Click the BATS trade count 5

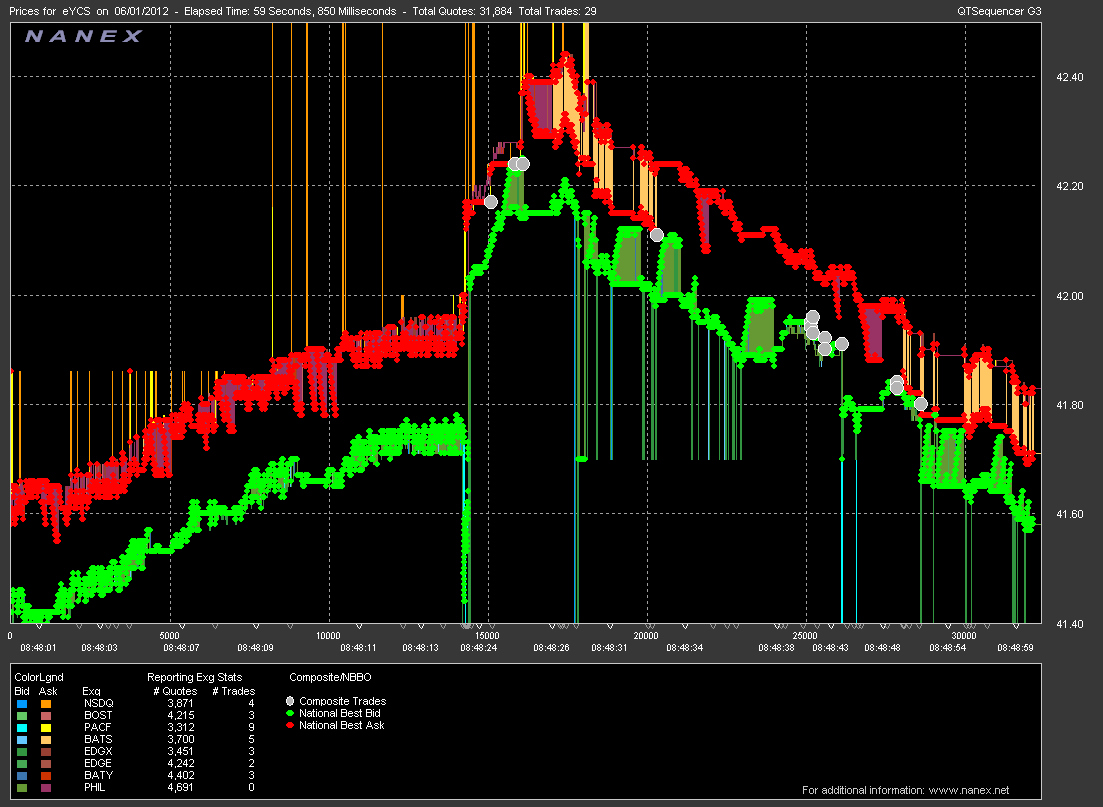(x=251, y=739)
